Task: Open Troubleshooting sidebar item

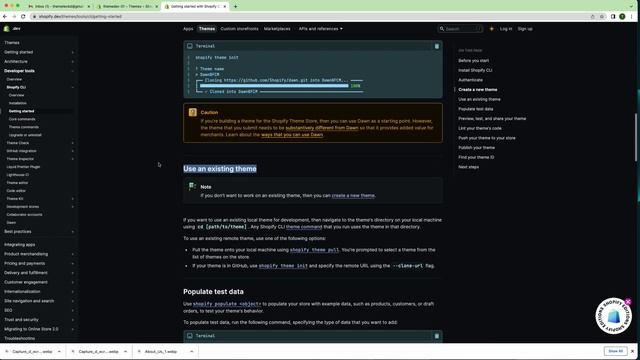Action: [19, 338]
